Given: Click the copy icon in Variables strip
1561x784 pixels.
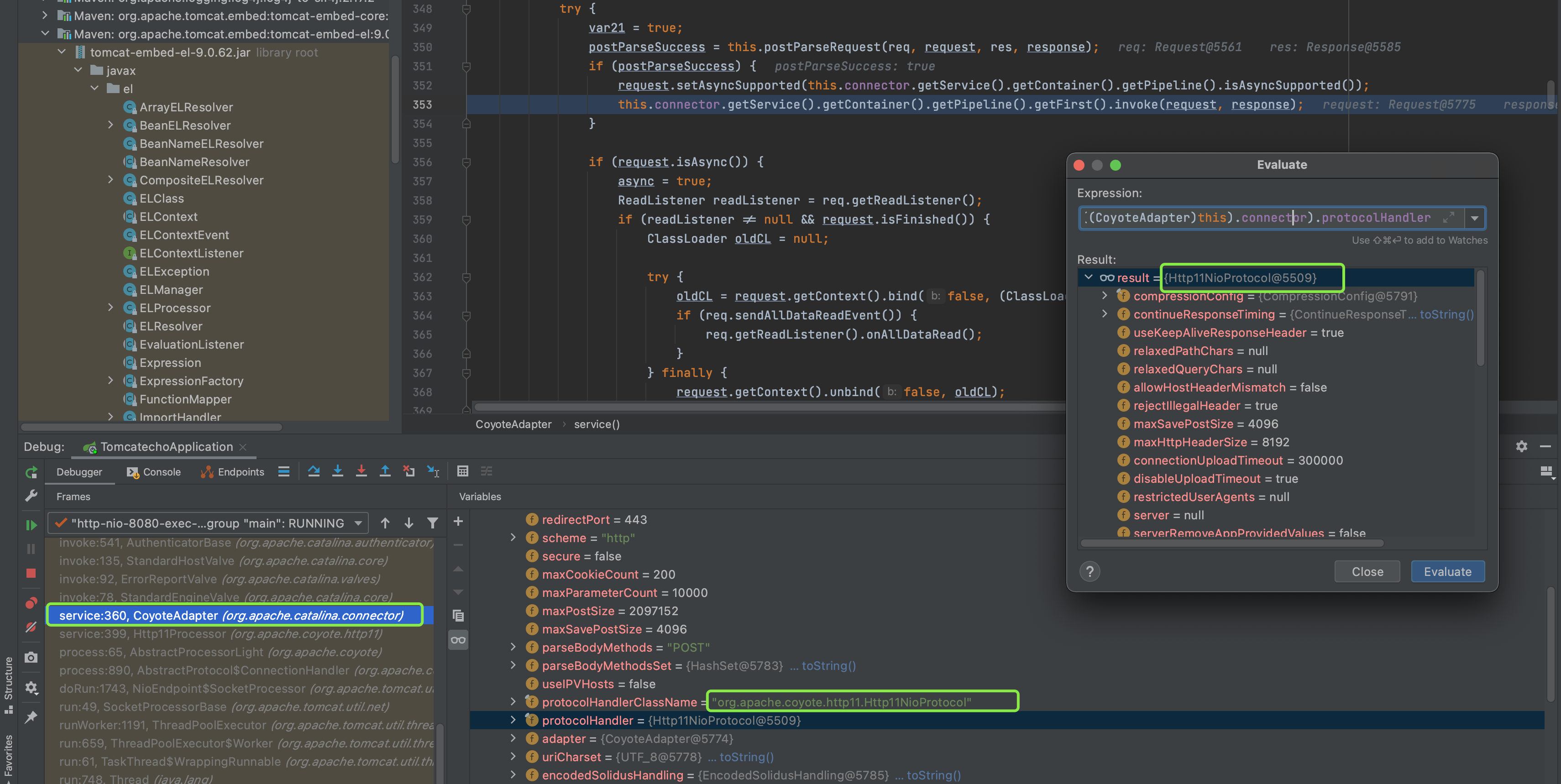Looking at the screenshot, I should coord(458,616).
